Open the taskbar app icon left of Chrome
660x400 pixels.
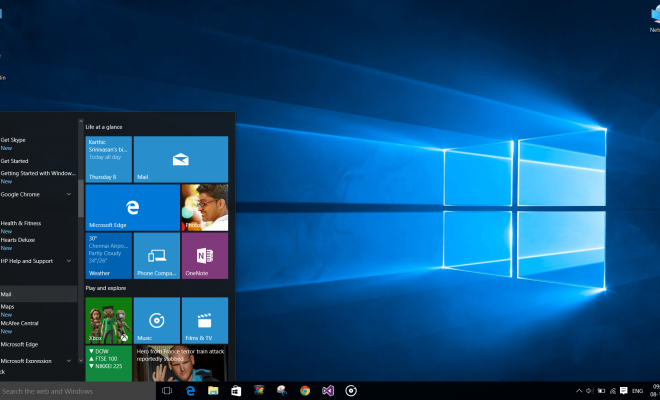click(x=282, y=391)
